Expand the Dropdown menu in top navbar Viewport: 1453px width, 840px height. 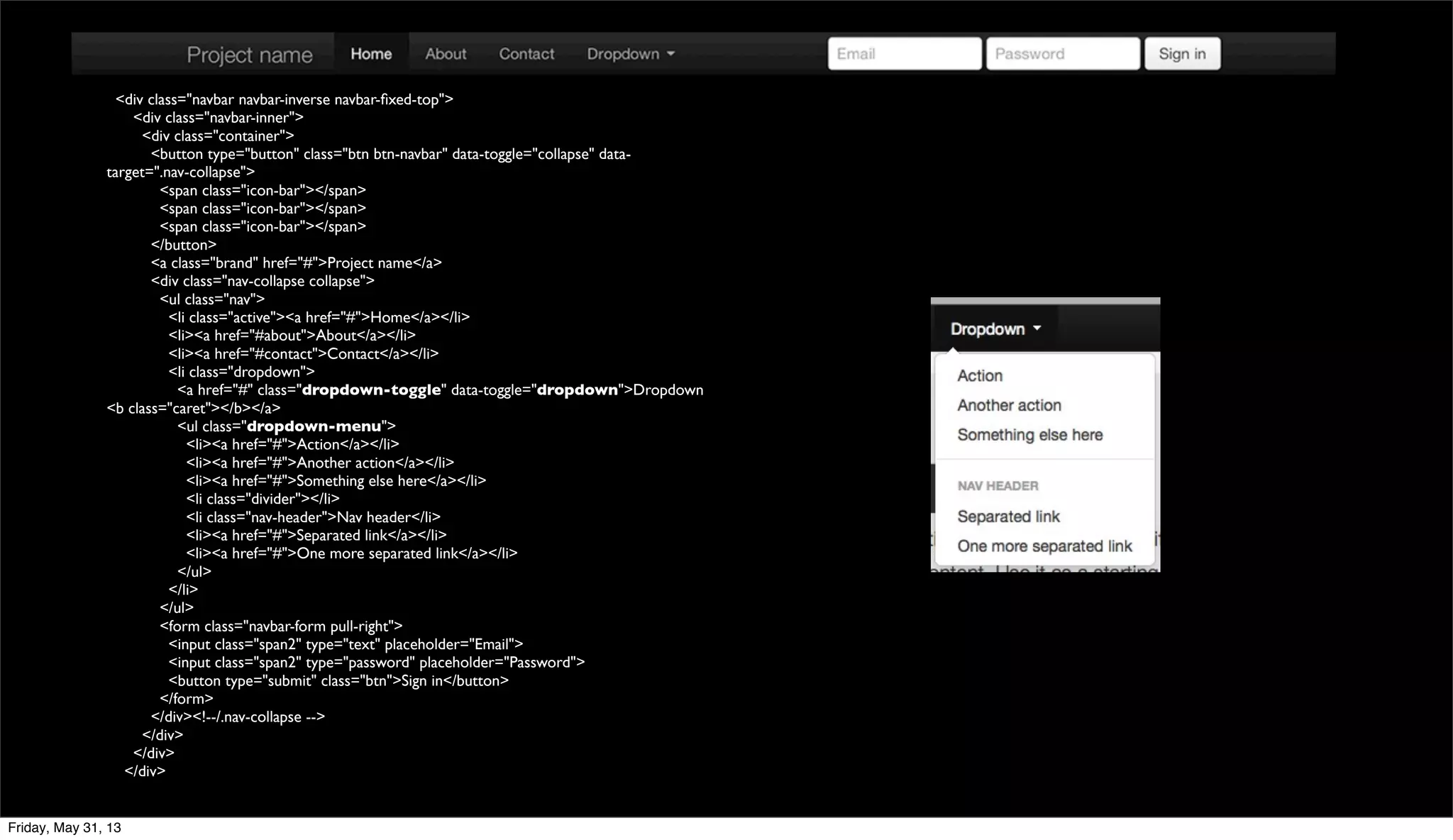631,54
